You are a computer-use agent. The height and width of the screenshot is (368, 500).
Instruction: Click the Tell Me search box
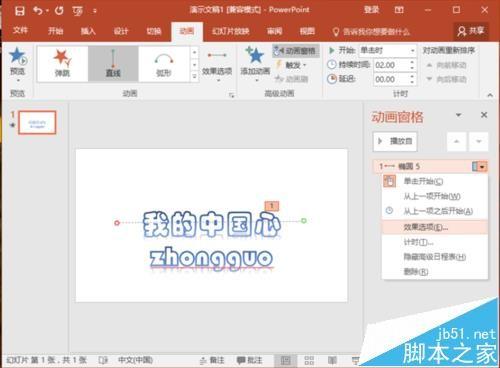click(x=372, y=32)
